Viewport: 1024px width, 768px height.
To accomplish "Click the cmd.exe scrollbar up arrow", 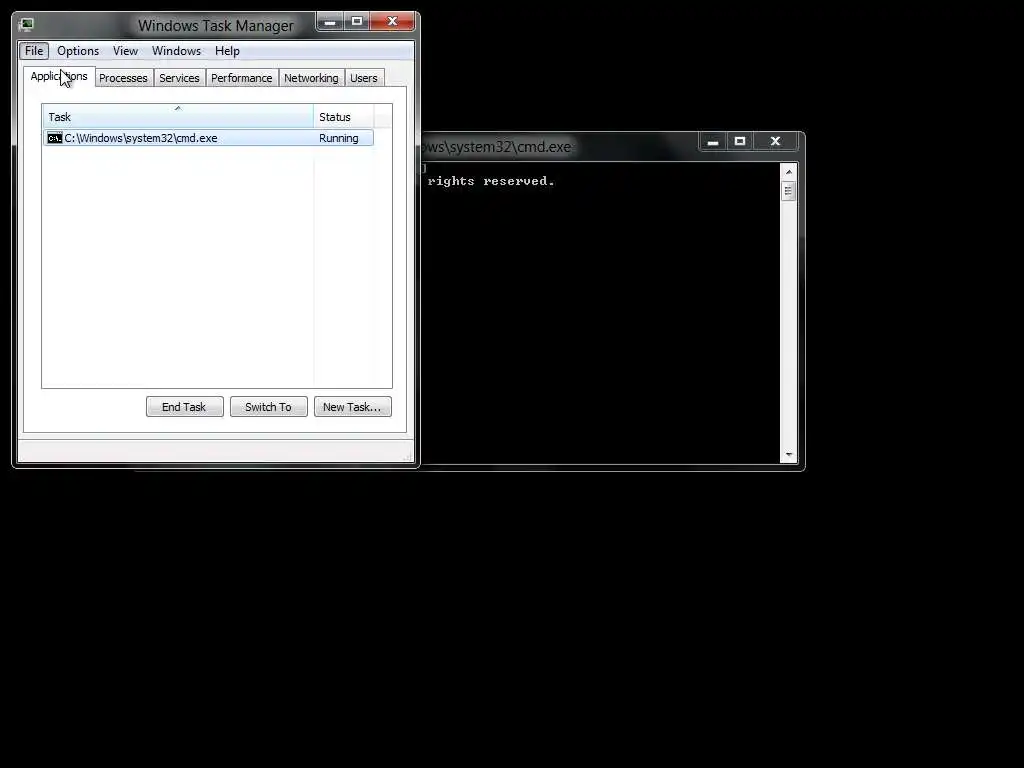I will click(789, 172).
